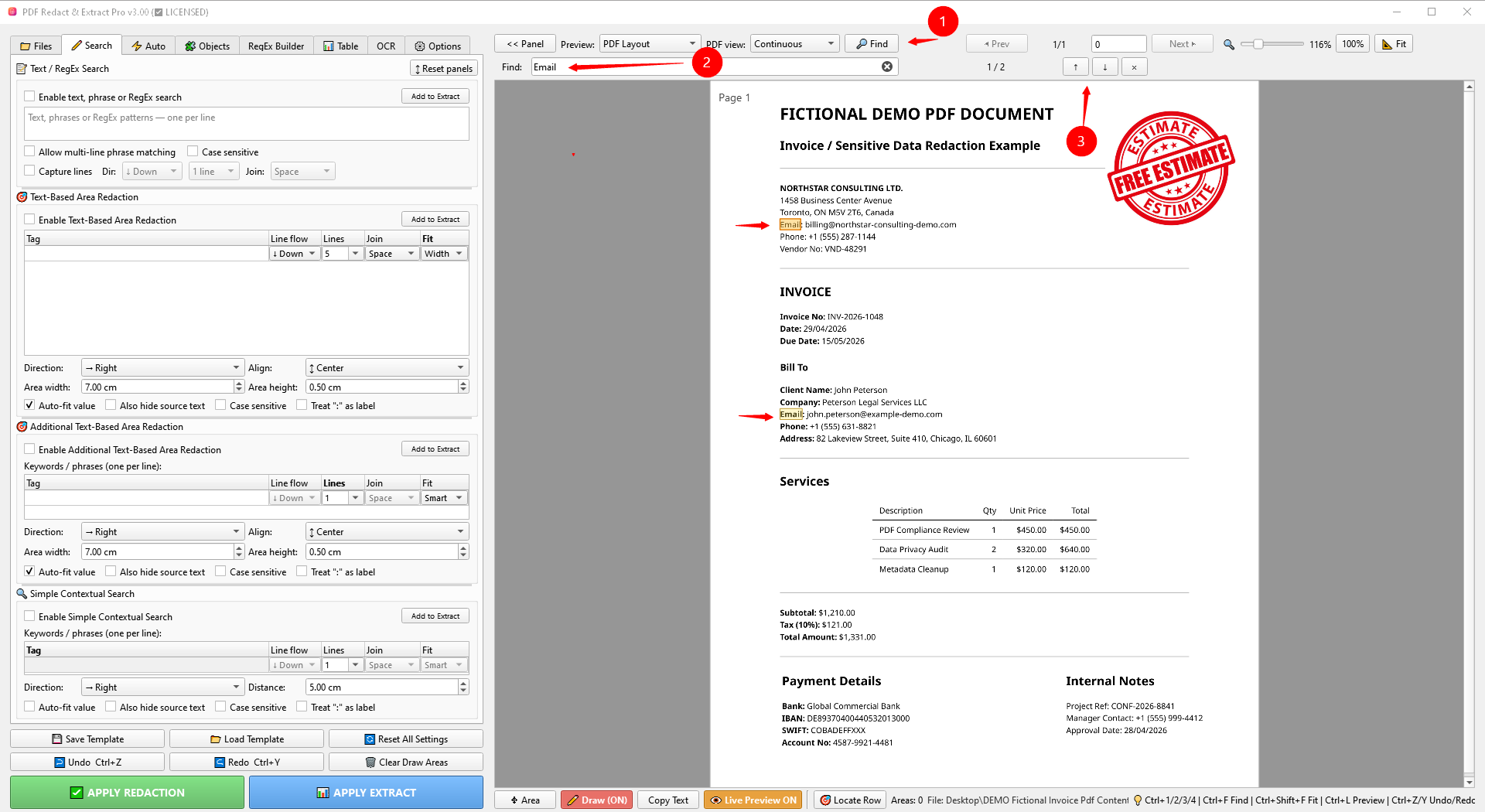Adjust the zoom slider handle

coord(1258,44)
